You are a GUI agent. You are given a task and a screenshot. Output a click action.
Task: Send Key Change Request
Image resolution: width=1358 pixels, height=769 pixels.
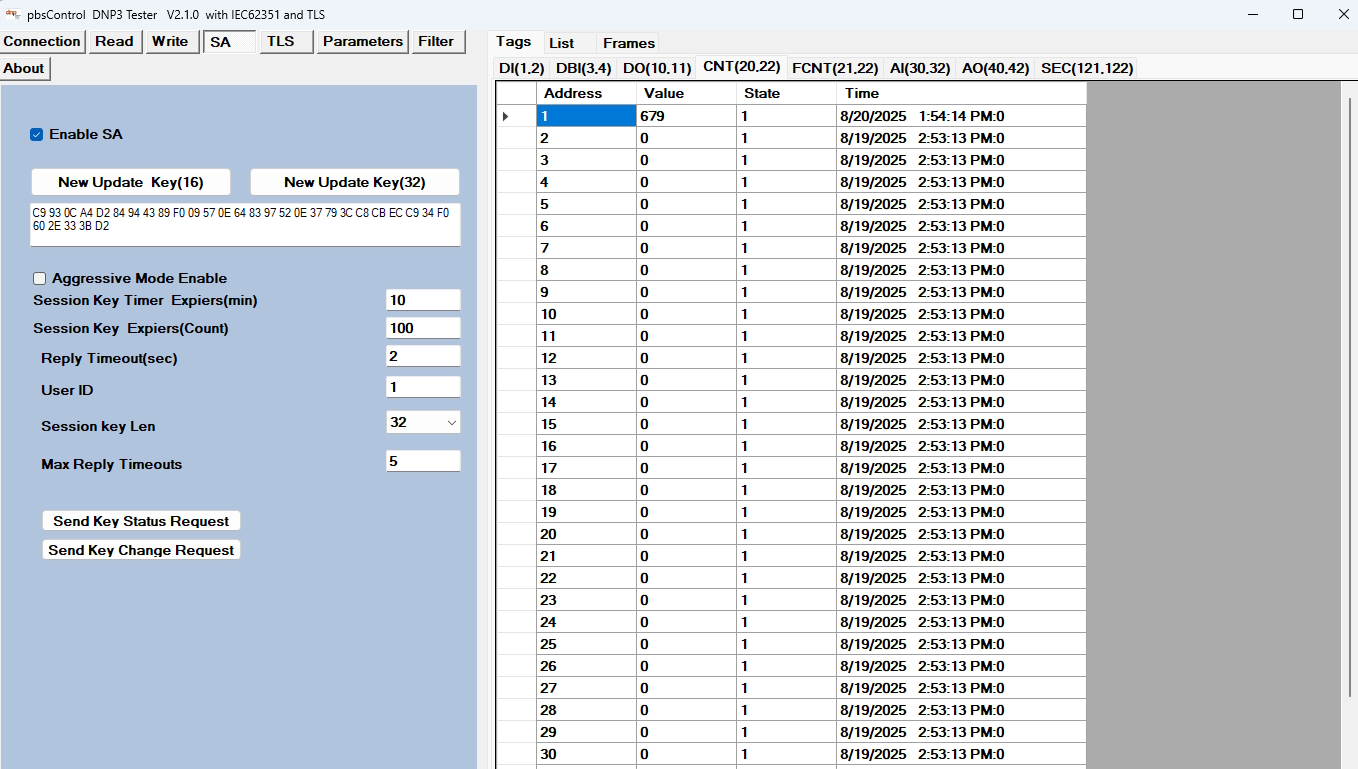pyautogui.click(x=140, y=549)
